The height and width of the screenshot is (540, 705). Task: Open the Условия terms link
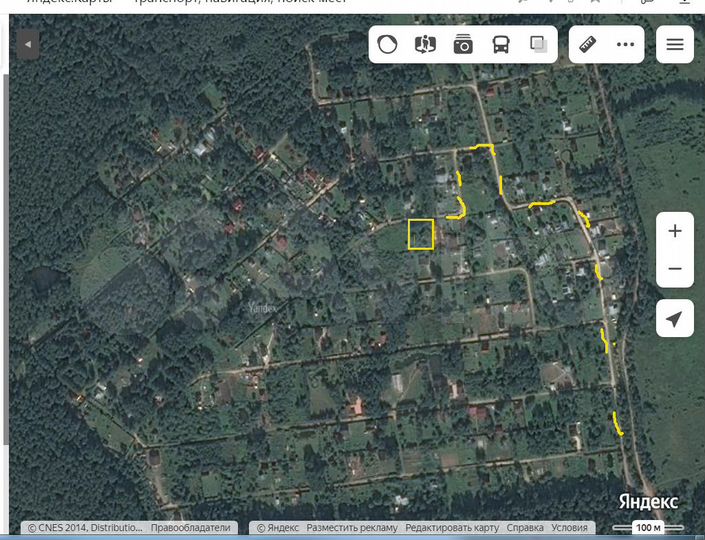(x=569, y=527)
